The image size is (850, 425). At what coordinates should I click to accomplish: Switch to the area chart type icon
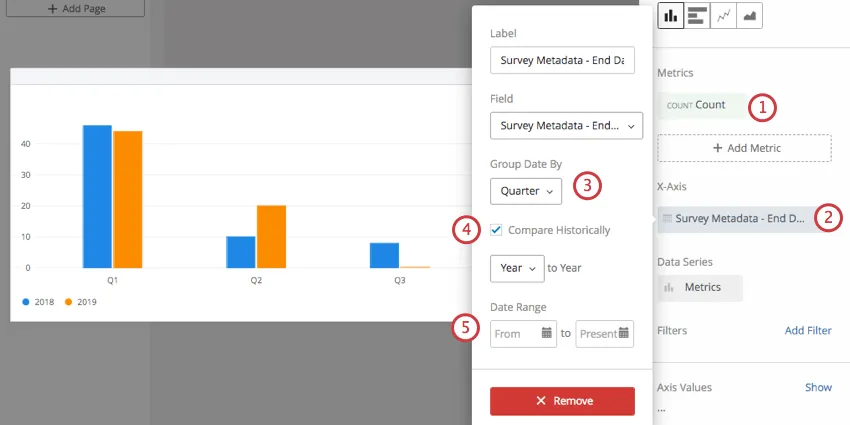(749, 16)
